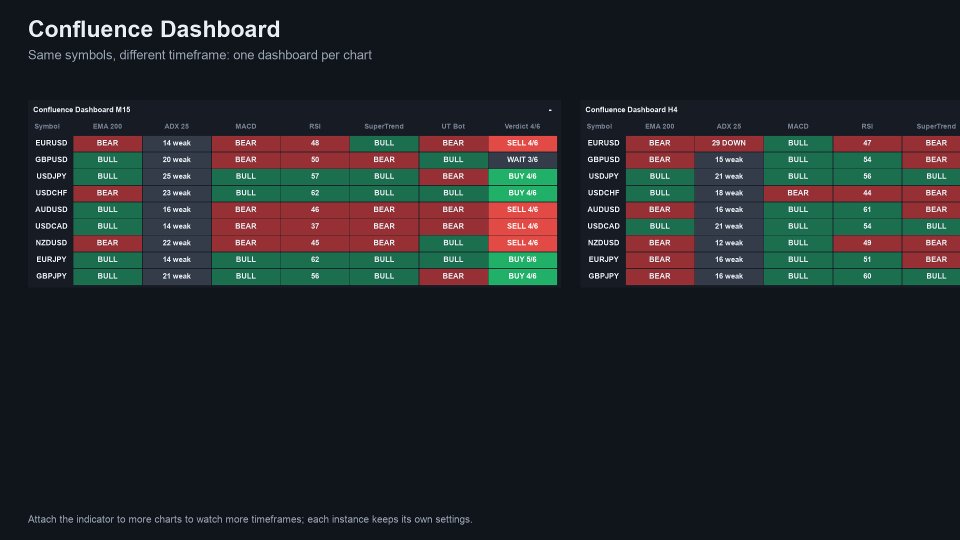
Task: Click M15 USDCHF EMA 200 BEAR cell
Action: point(107,192)
